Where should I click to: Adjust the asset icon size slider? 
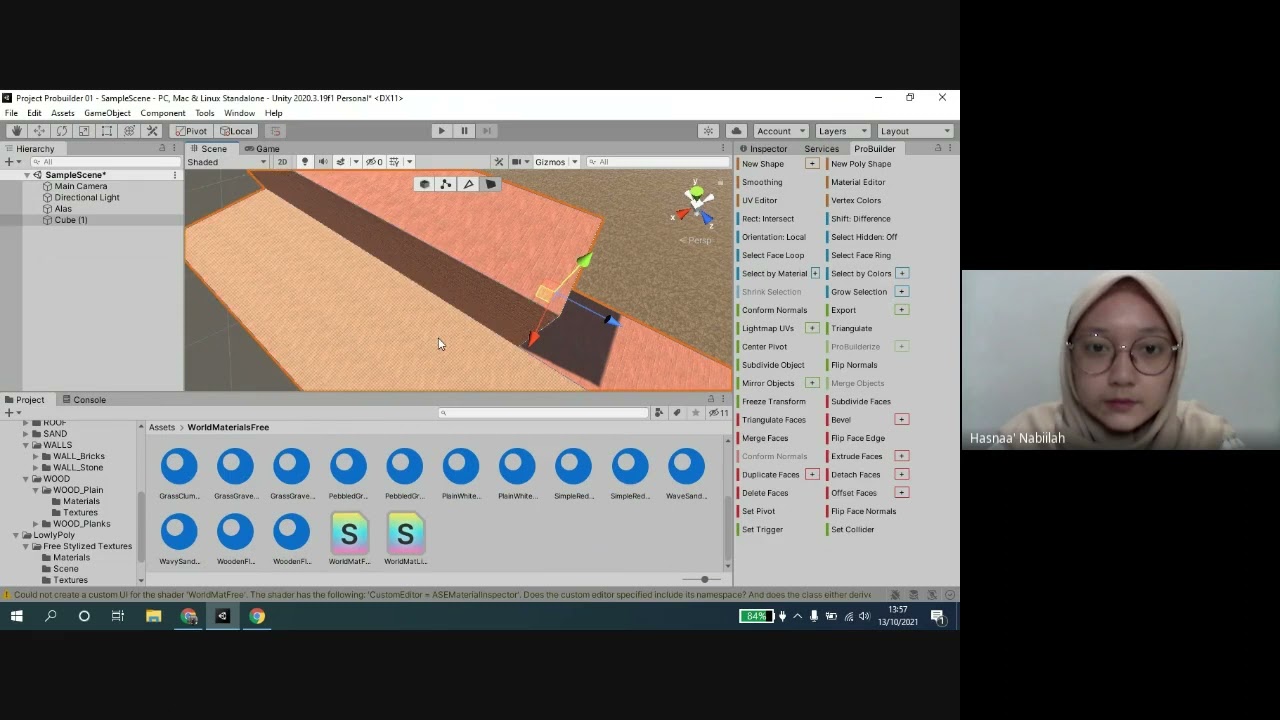[x=703, y=579]
